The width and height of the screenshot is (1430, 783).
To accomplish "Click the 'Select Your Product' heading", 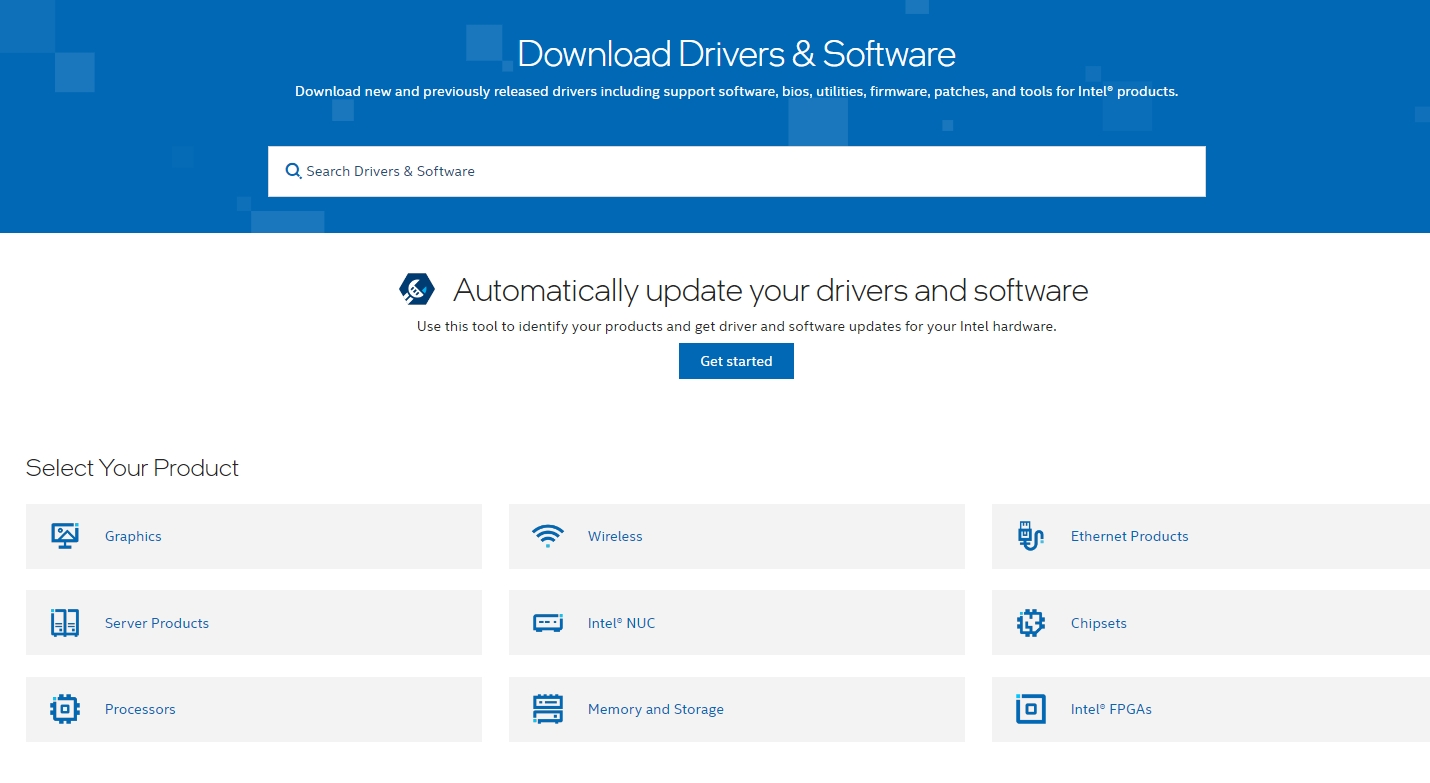I will 132,468.
